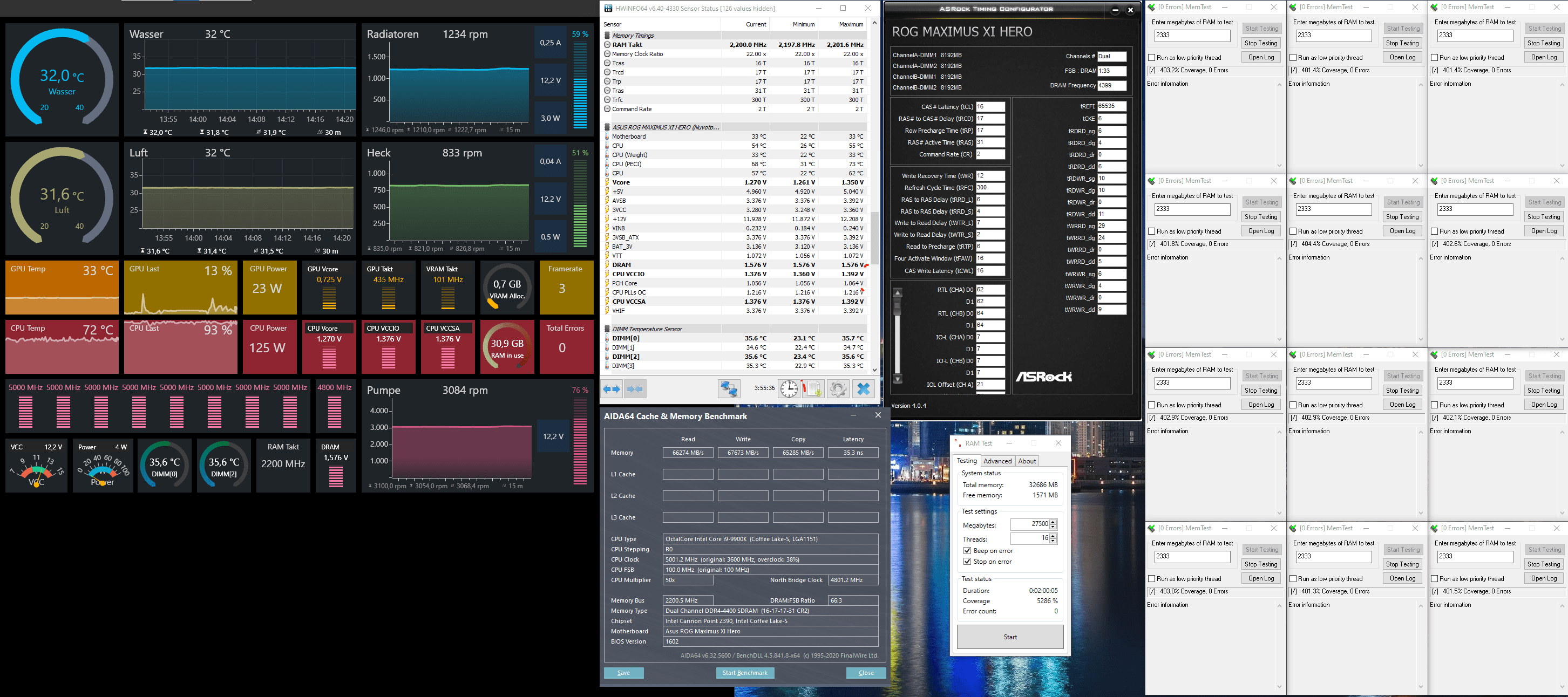This screenshot has height=697, width=1568.
Task: Click ASRock RTL panel scroll-up arrow
Action: click(897, 293)
